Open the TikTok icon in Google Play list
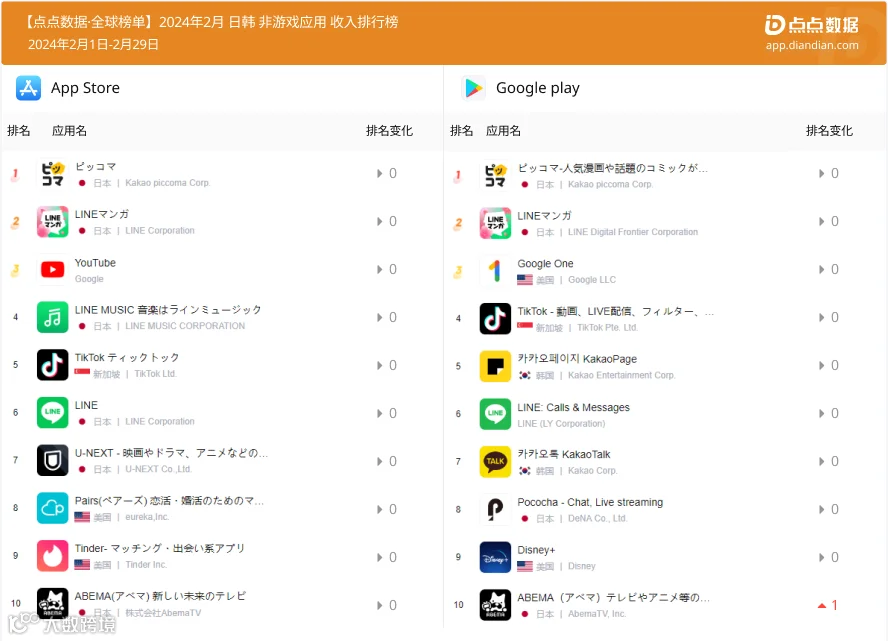Image resolution: width=888 pixels, height=641 pixels. (x=495, y=318)
